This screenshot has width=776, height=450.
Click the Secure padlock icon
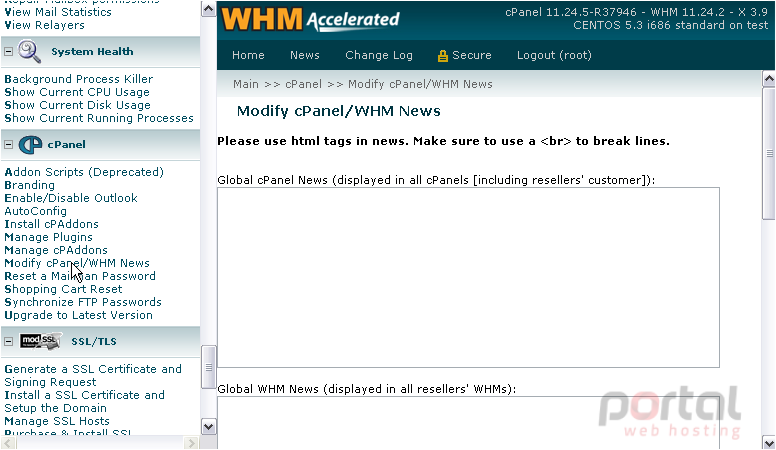(x=442, y=56)
